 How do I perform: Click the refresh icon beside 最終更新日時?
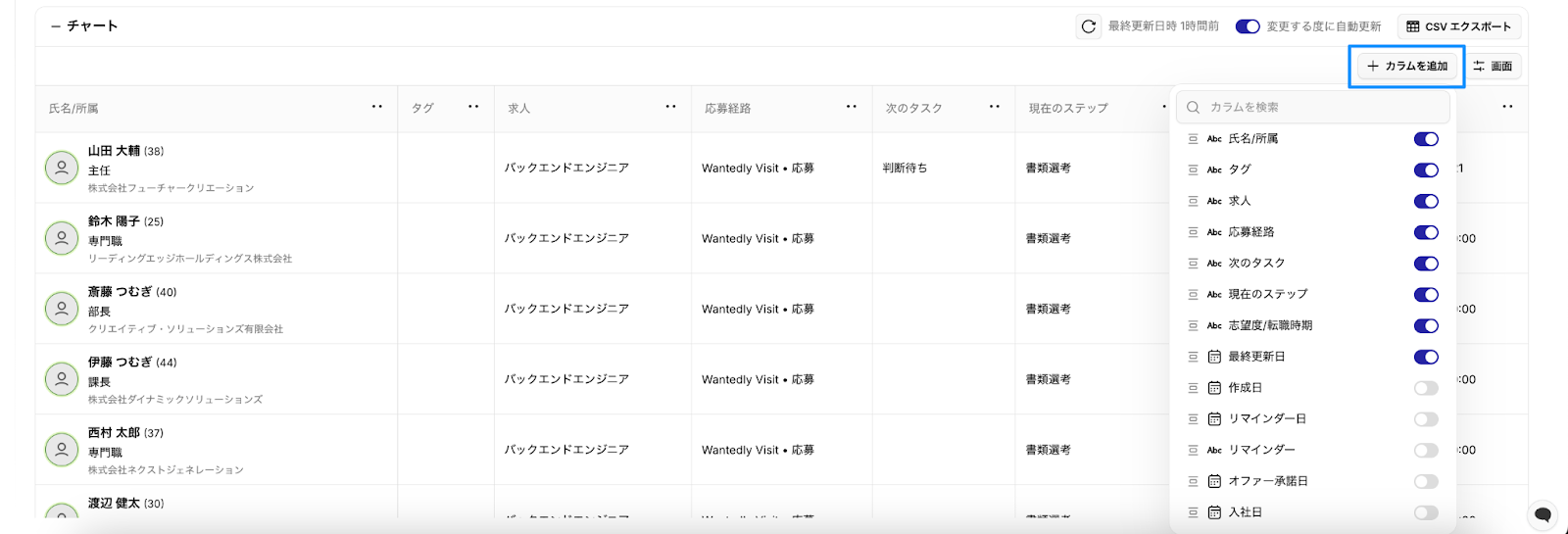1088,26
